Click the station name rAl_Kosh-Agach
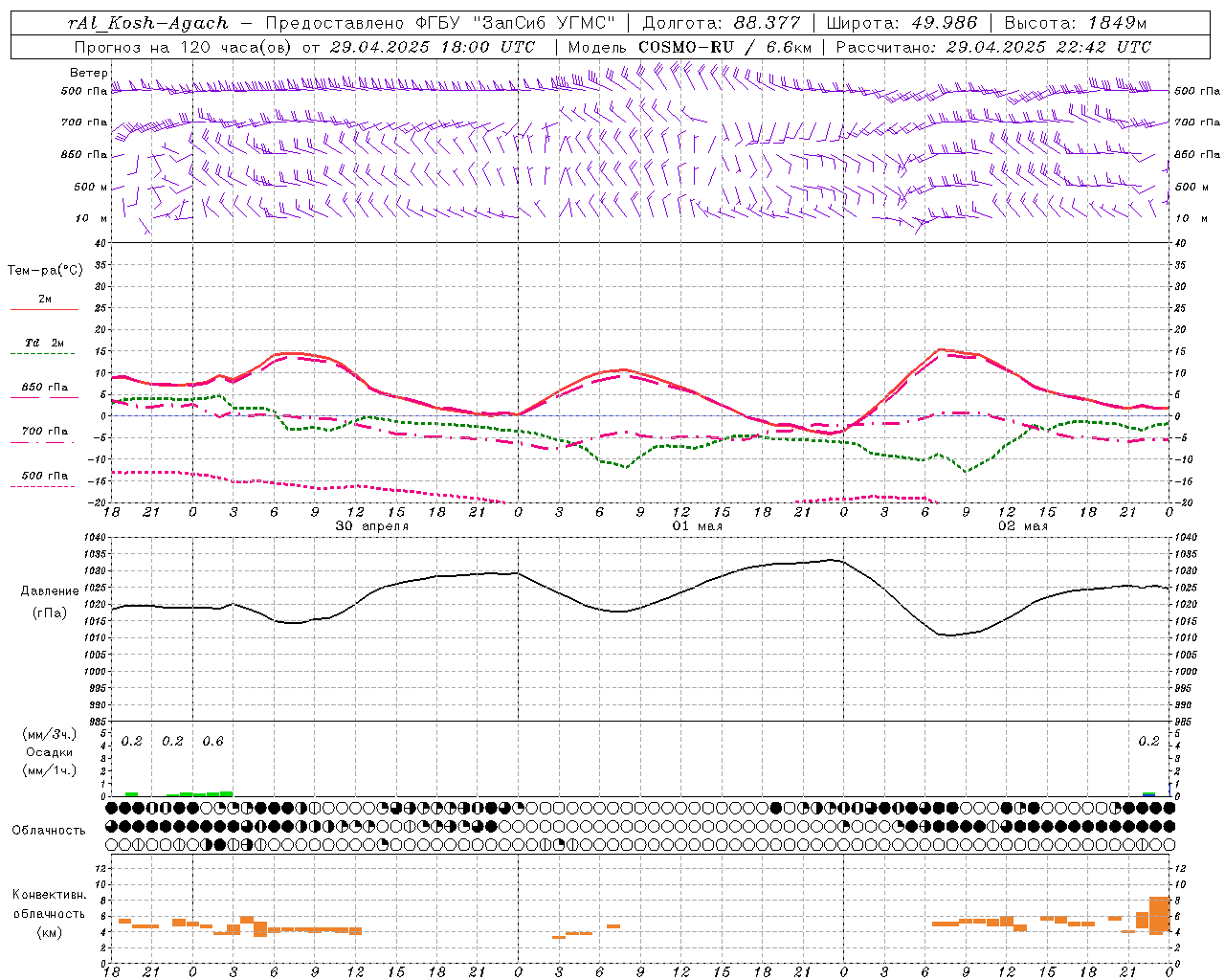This screenshot has width=1225, height=980. click(148, 23)
